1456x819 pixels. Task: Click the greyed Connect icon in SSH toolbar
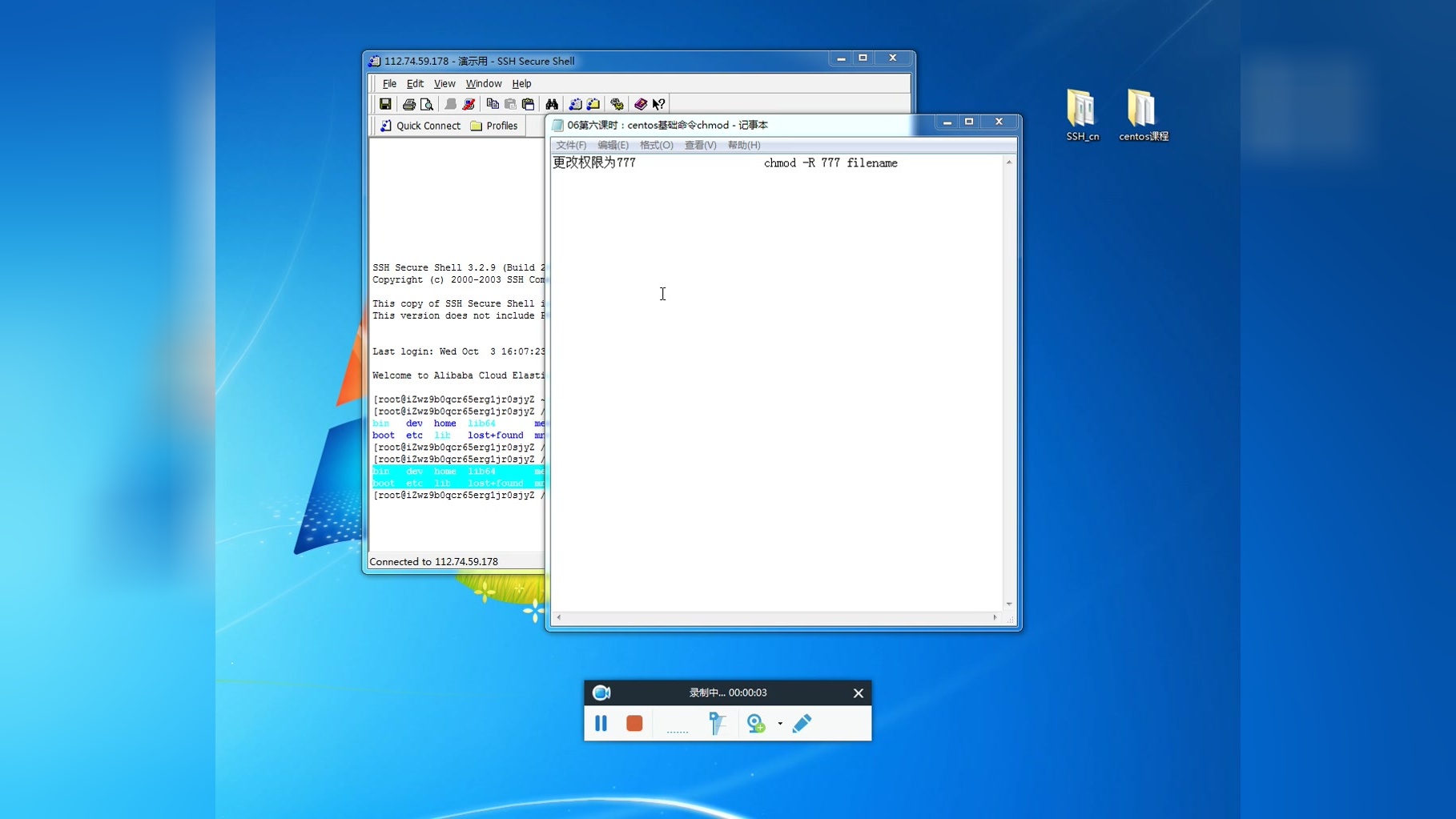(451, 104)
